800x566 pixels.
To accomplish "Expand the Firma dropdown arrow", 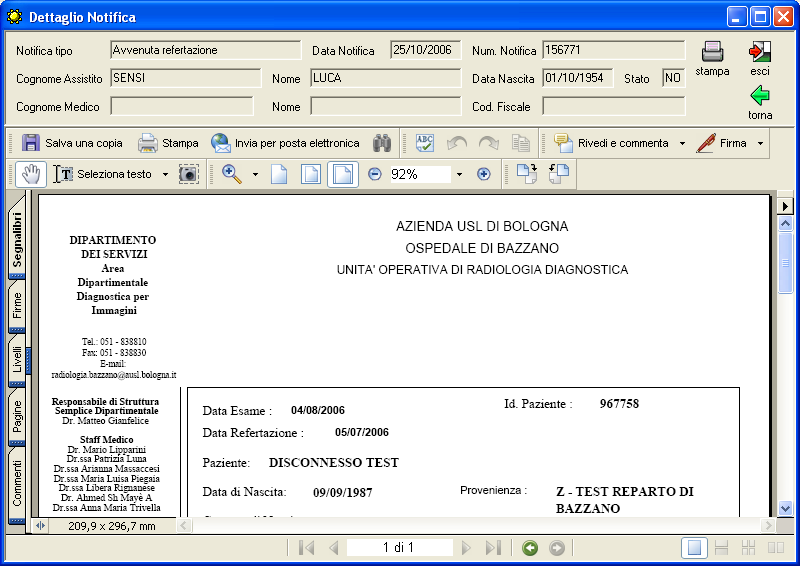I will pyautogui.click(x=760, y=143).
